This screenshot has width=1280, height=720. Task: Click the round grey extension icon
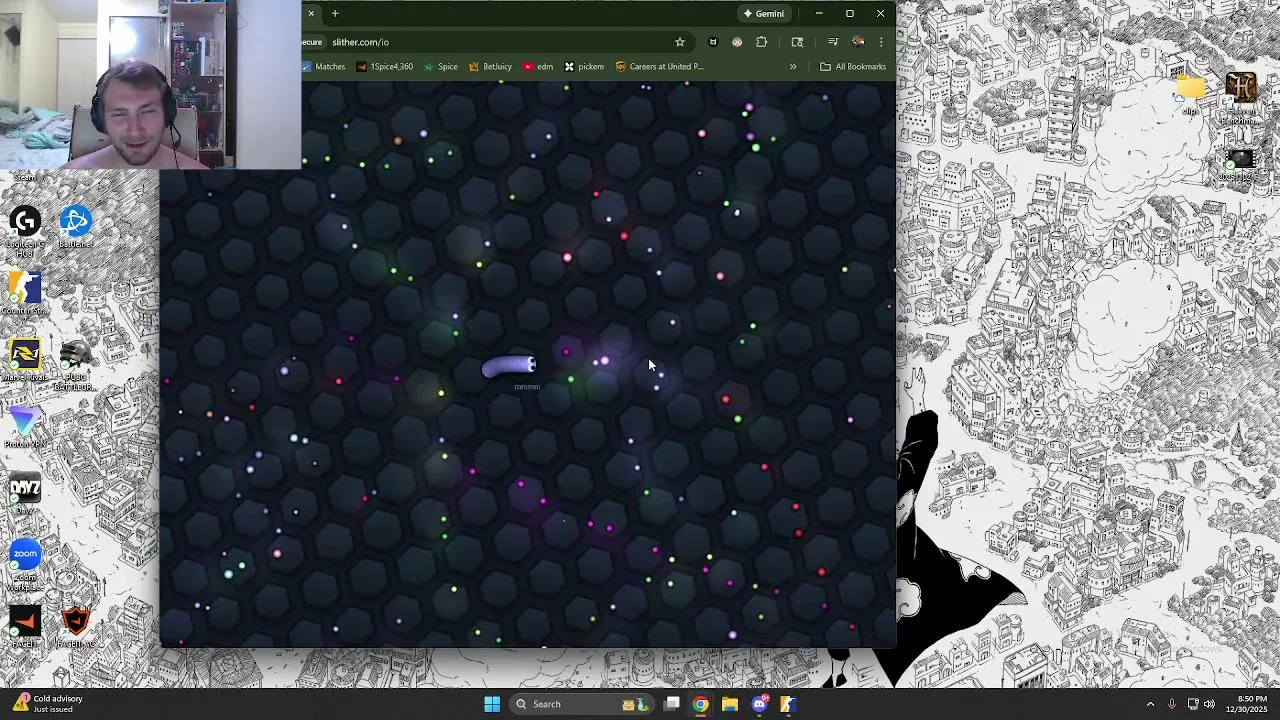[737, 42]
